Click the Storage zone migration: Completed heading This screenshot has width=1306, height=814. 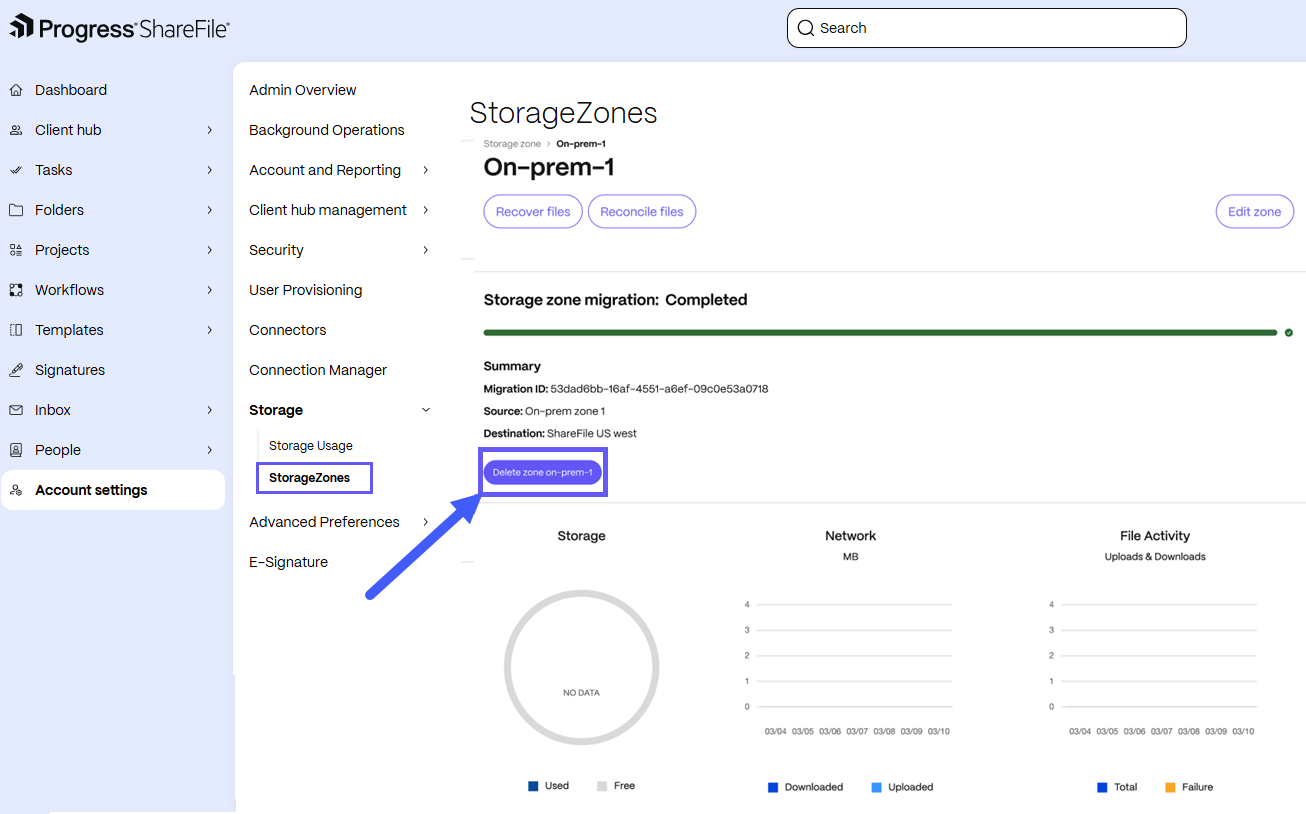click(x=615, y=300)
